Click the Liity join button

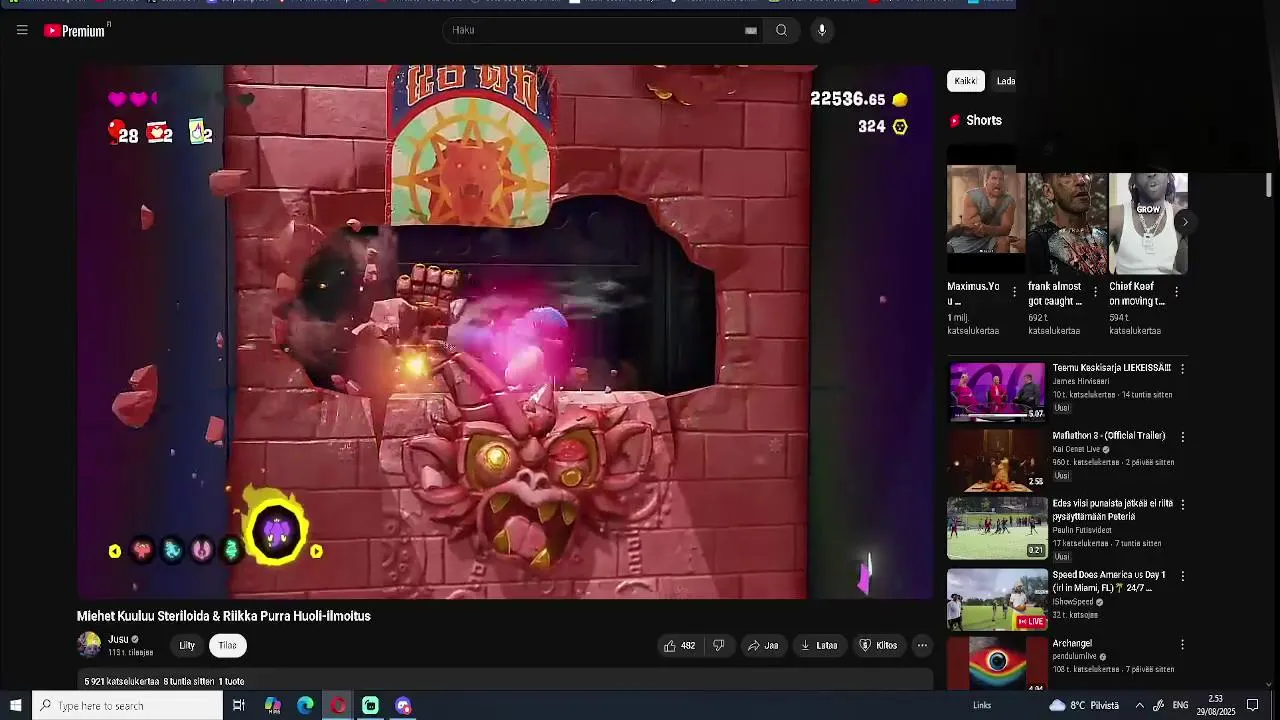click(x=187, y=645)
